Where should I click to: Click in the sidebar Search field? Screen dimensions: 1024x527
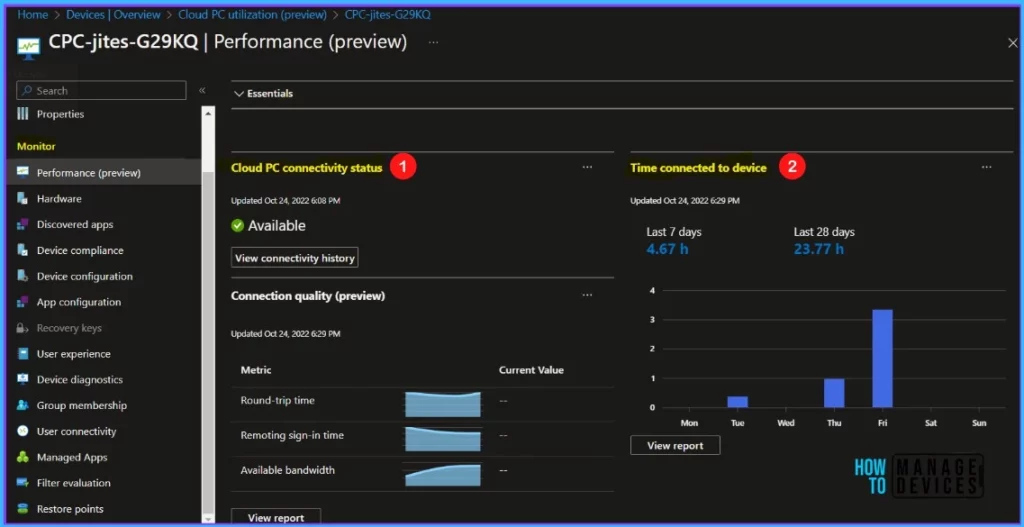click(x=101, y=91)
